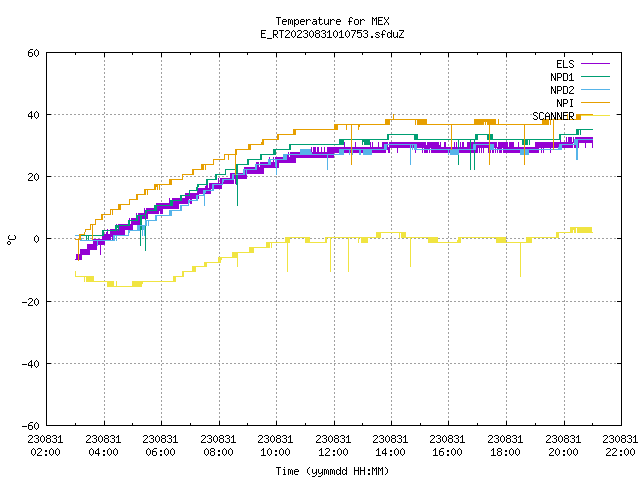Click the x-axis tick label 230831 04:00
The width and height of the screenshot is (640, 480).
tap(103, 446)
